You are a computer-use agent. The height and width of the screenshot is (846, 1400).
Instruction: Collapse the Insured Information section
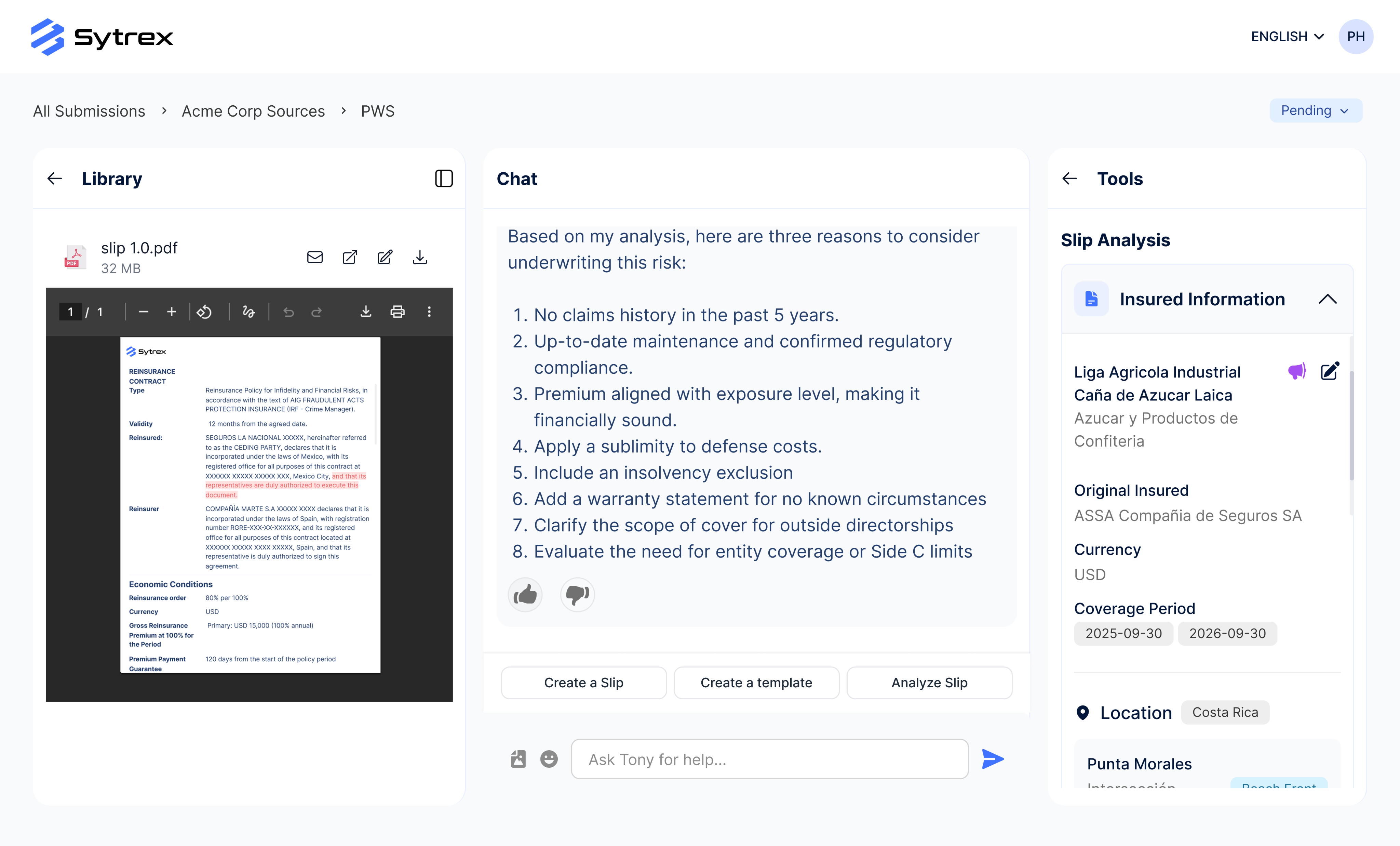(x=1327, y=299)
